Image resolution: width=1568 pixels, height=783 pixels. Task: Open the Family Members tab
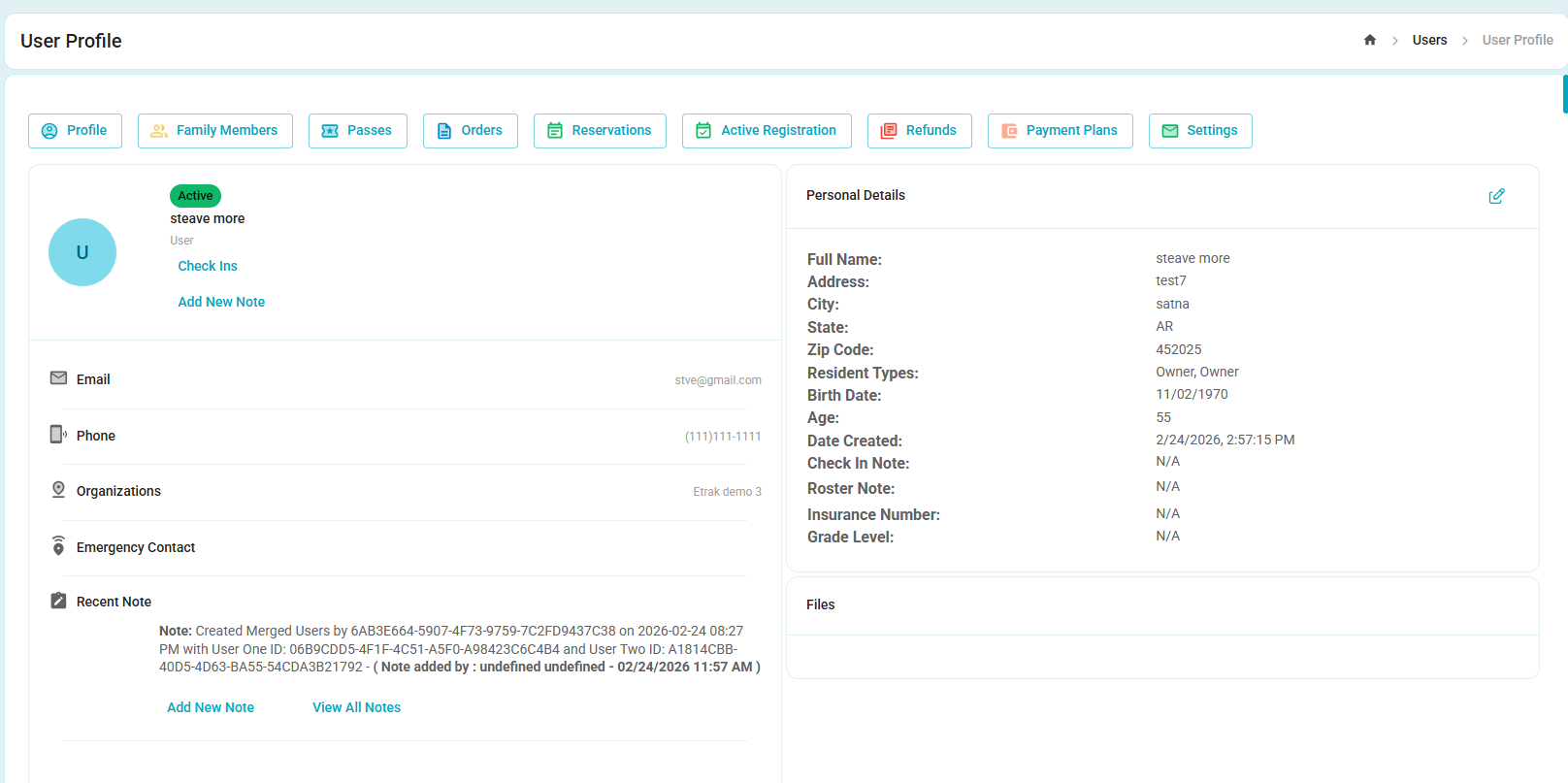(x=215, y=131)
